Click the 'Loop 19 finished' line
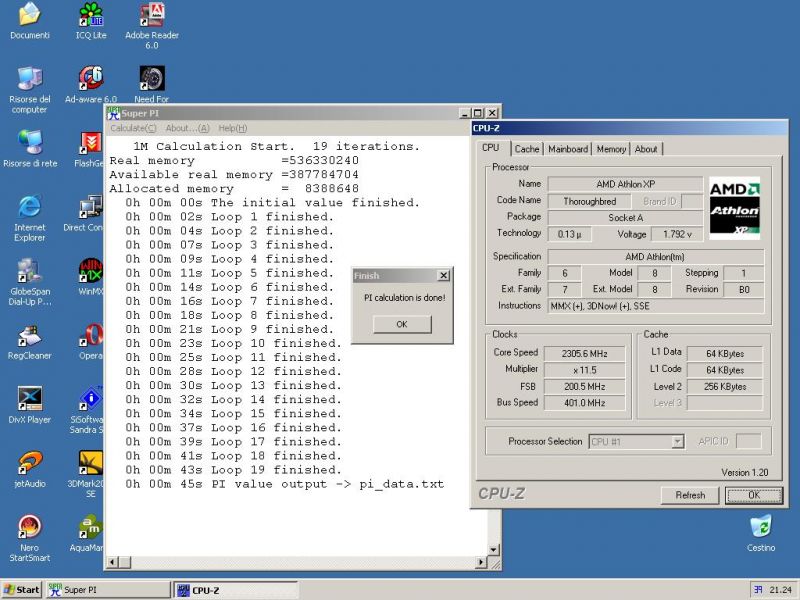This screenshot has height=600, width=800. point(233,470)
